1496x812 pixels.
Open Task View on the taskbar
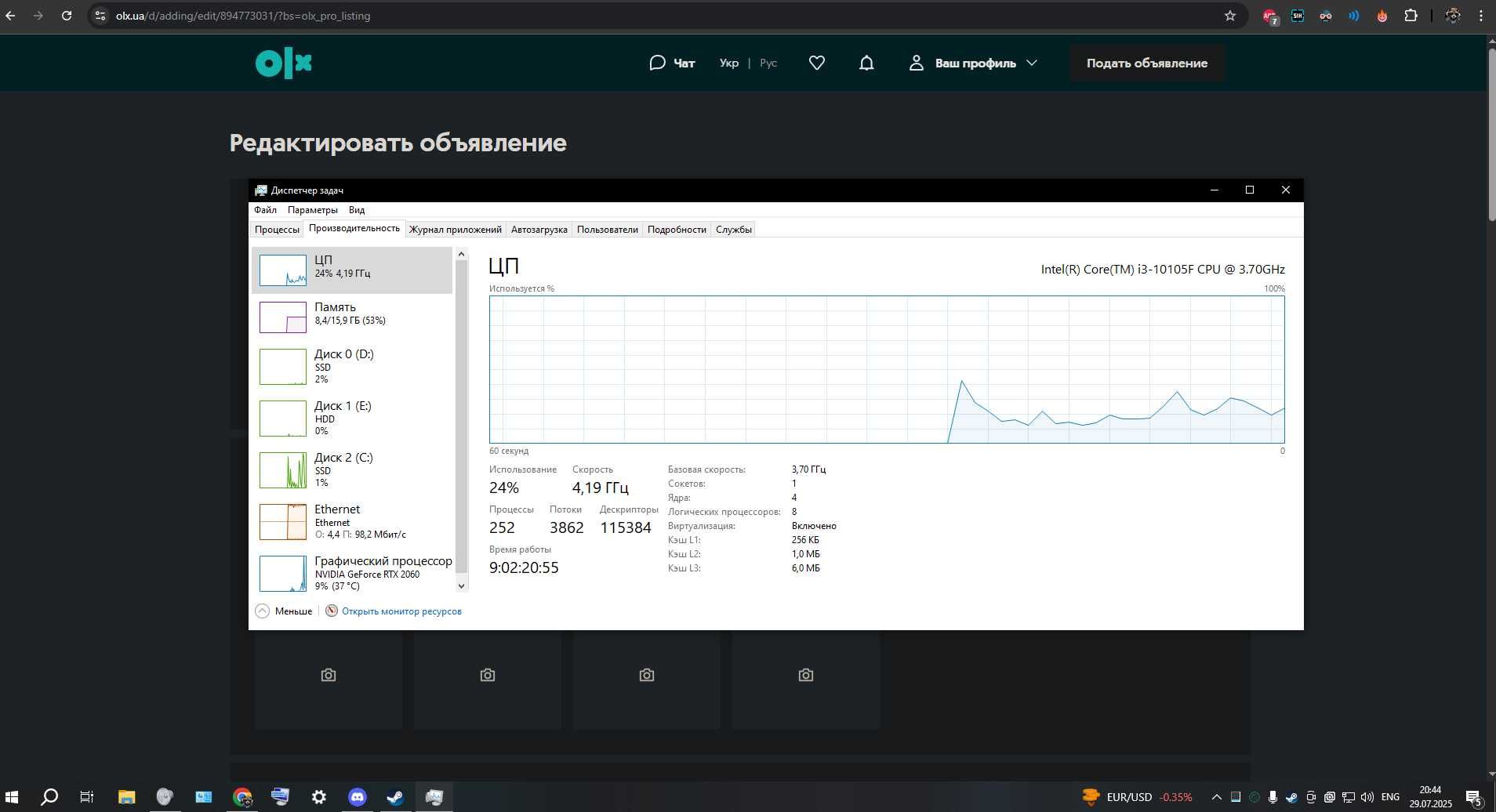coord(87,797)
